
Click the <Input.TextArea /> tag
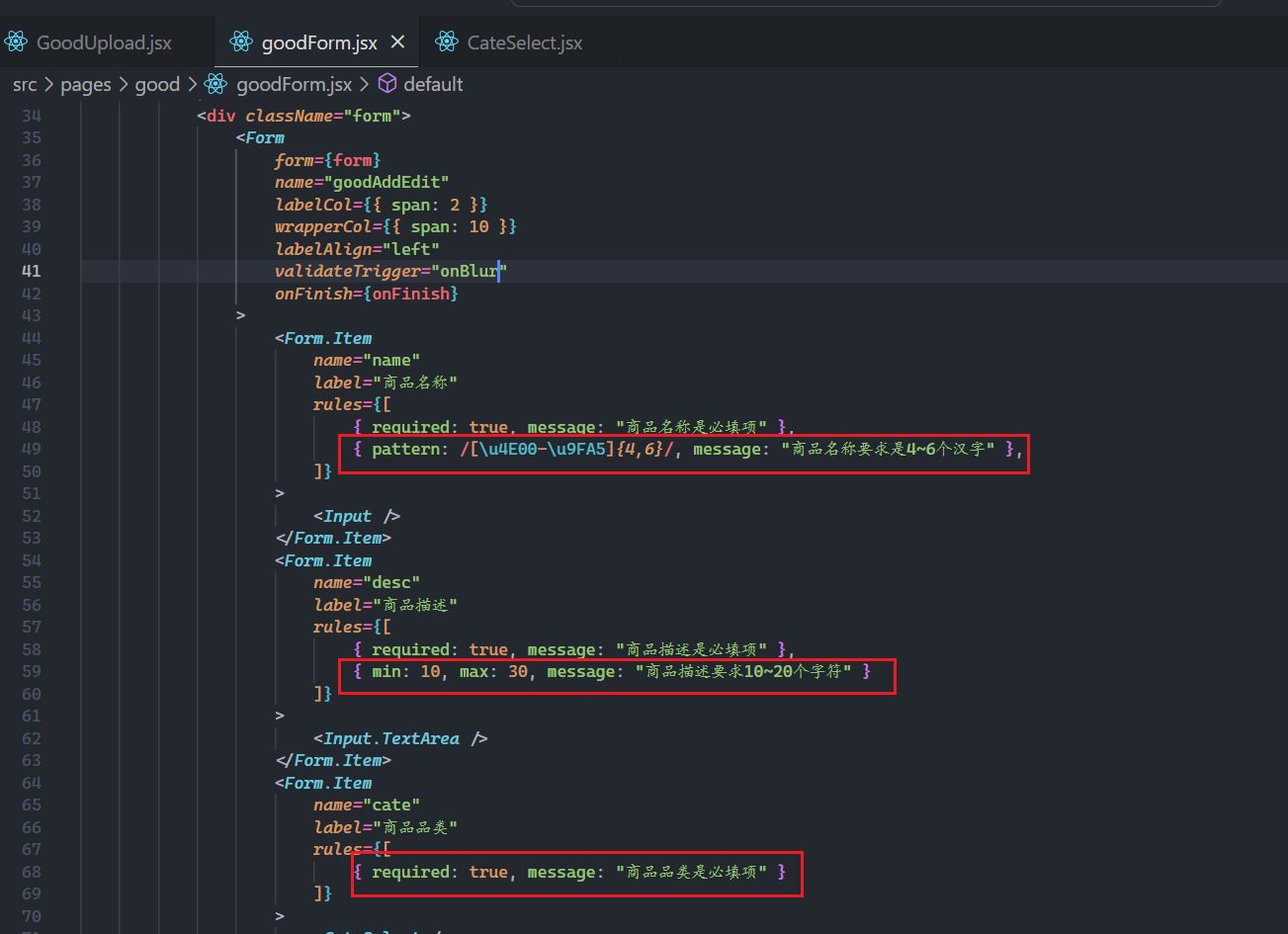[400, 738]
